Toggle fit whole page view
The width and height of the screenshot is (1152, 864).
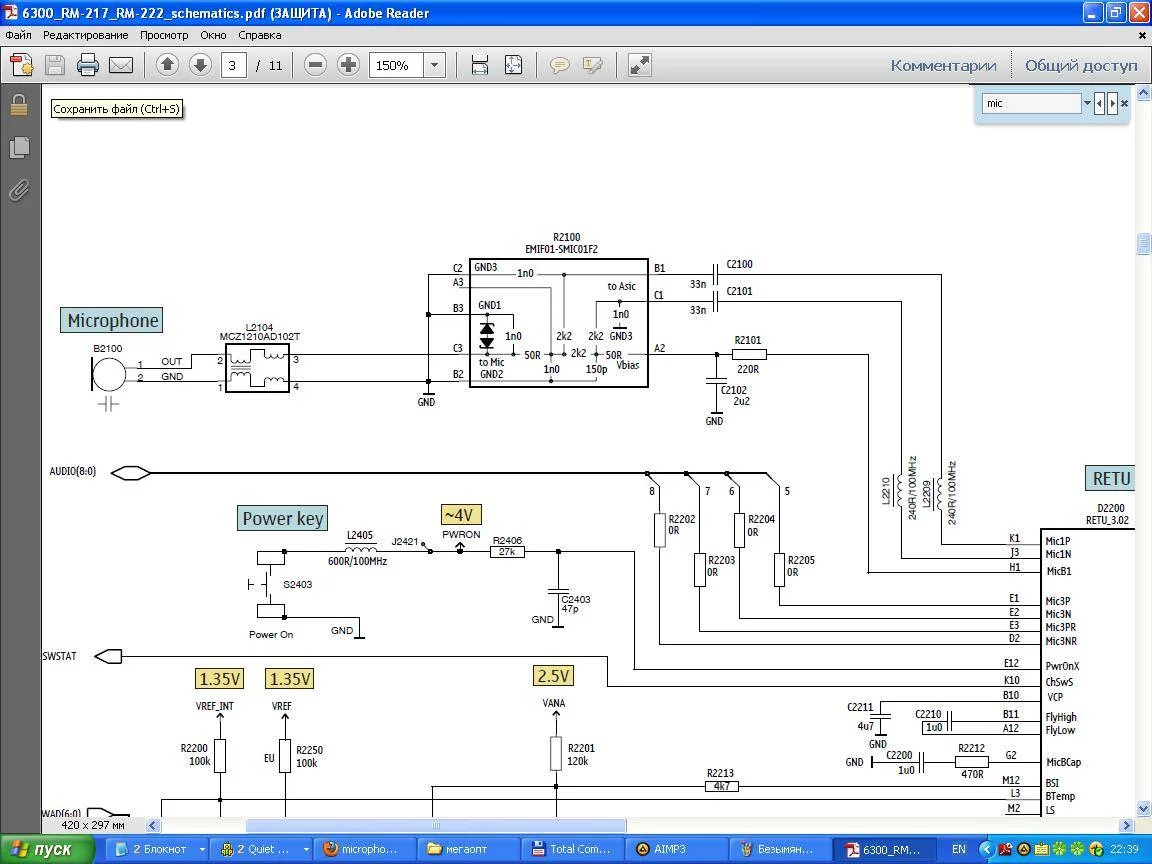pos(513,66)
